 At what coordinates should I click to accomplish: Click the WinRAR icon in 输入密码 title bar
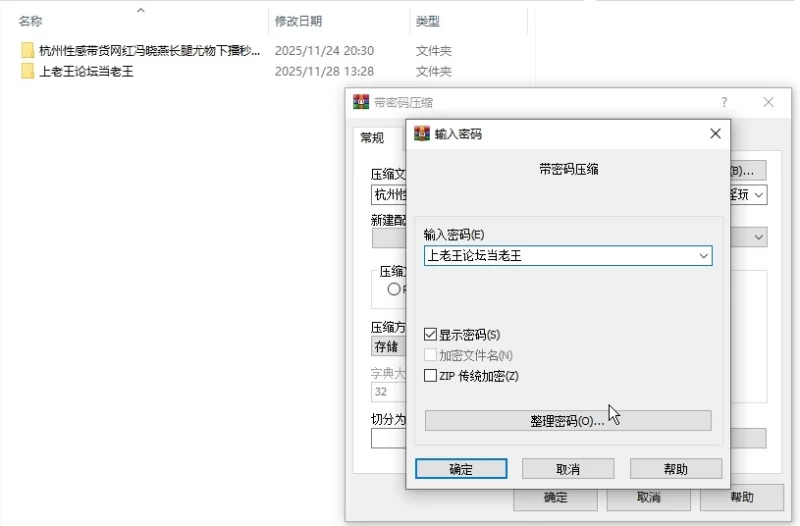coord(421,134)
